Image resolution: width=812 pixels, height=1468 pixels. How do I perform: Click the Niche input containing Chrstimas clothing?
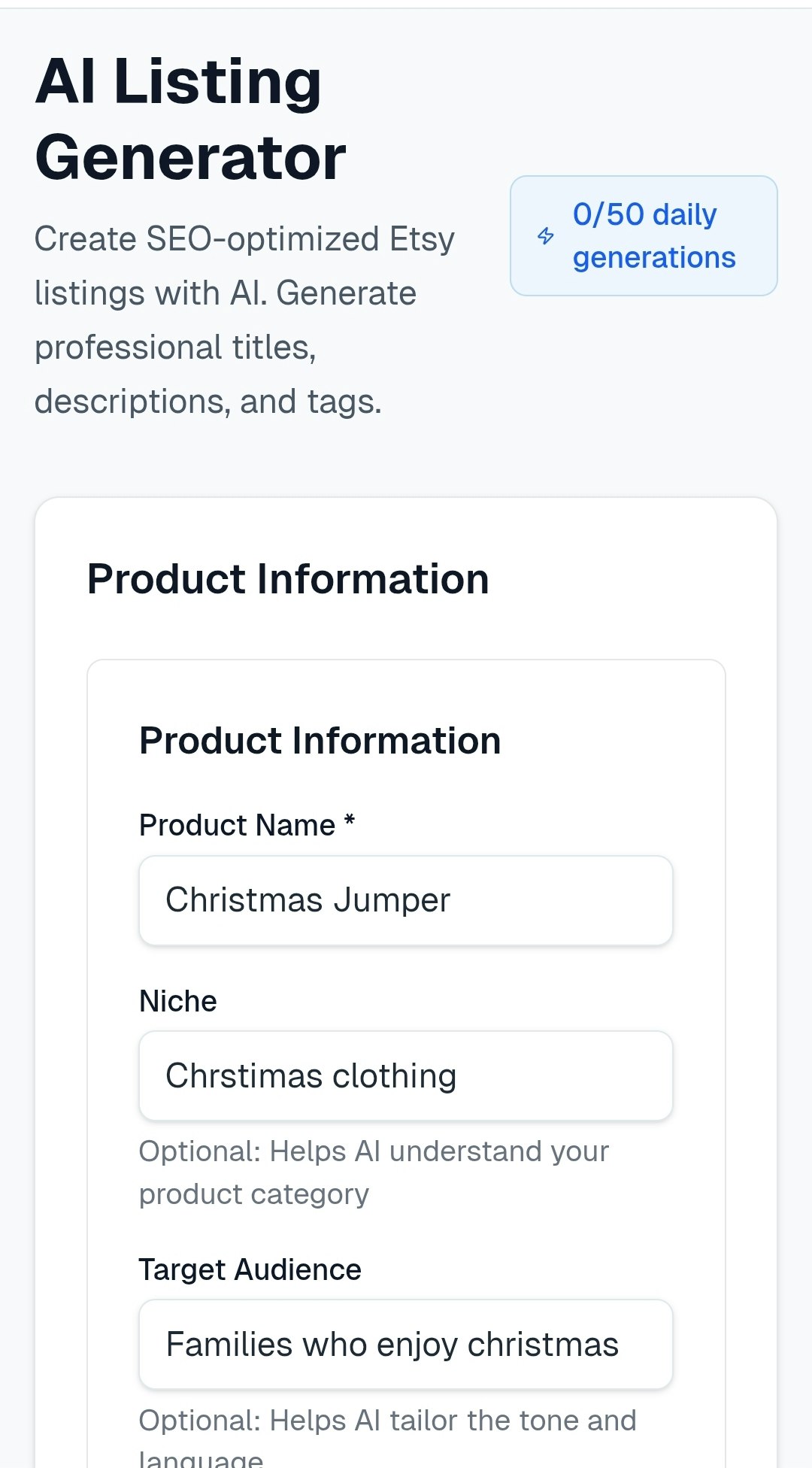coord(406,1075)
